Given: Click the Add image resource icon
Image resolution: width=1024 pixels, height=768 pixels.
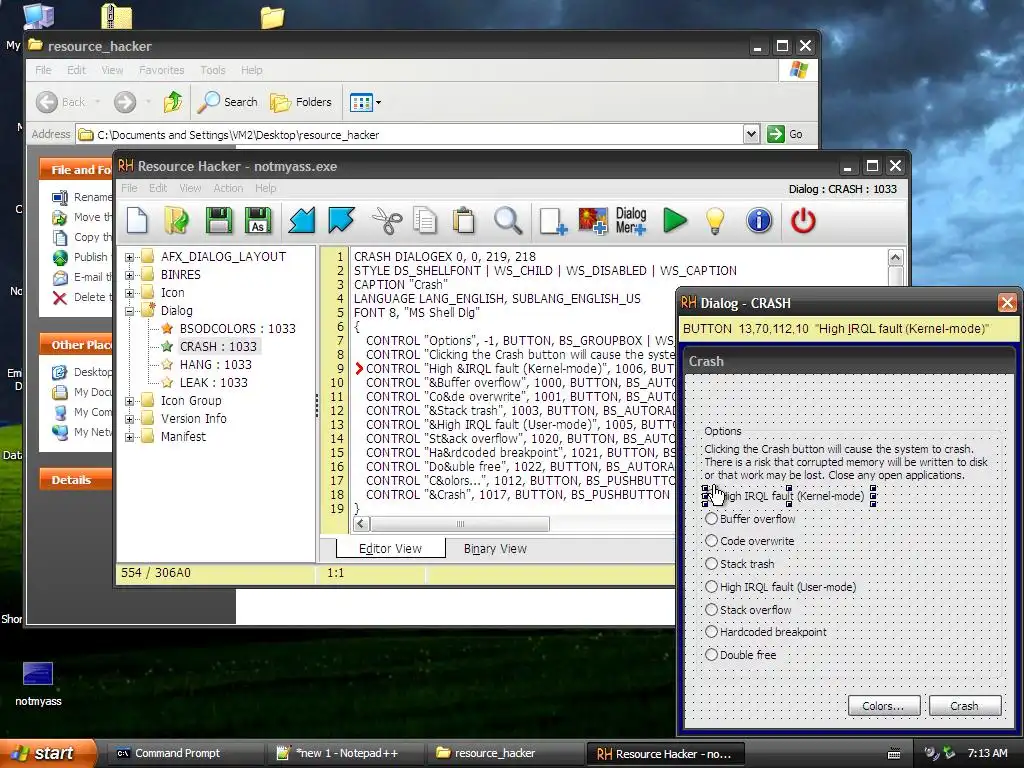Looking at the screenshot, I should (x=592, y=221).
